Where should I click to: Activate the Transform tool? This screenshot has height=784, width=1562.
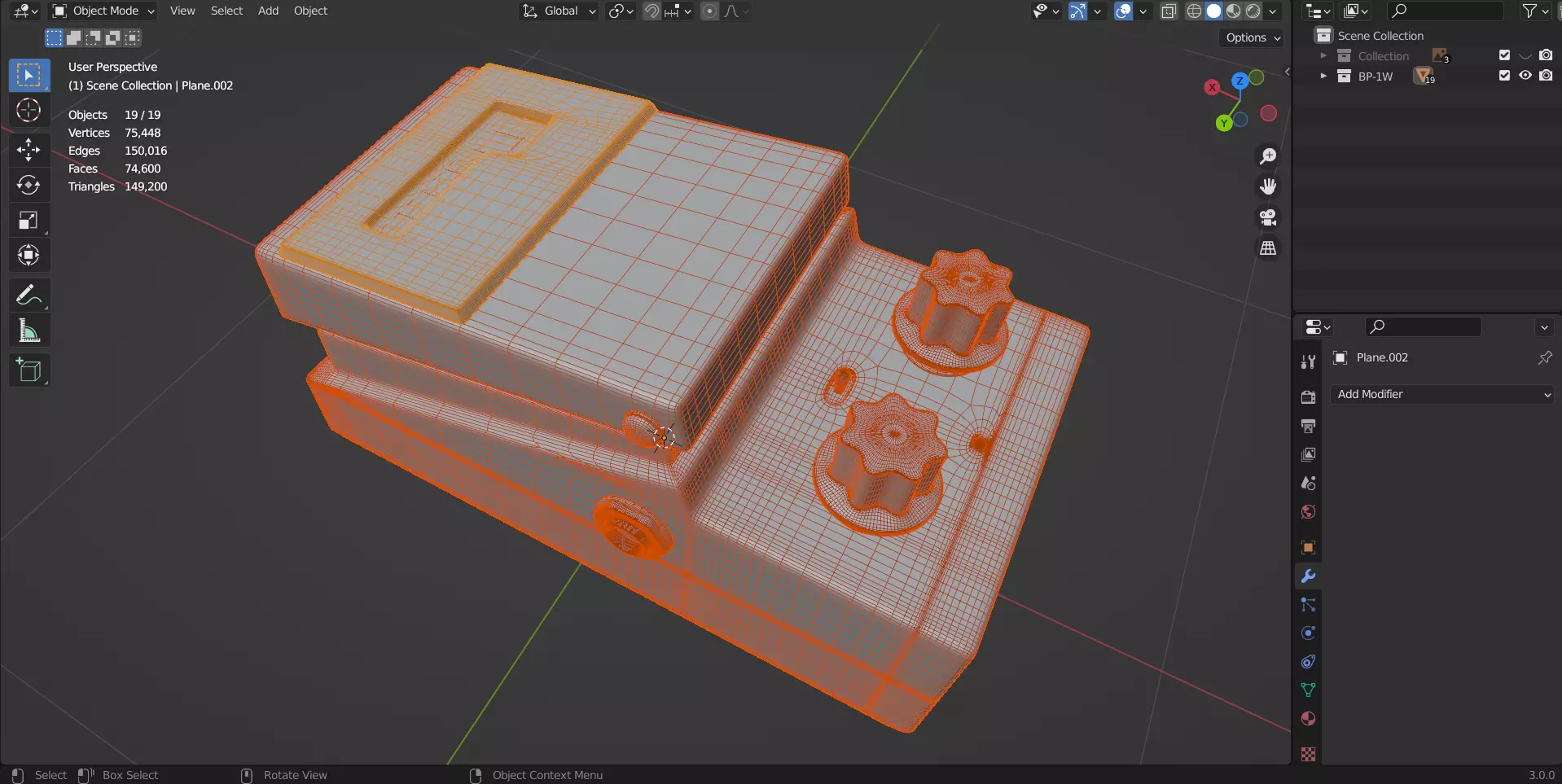pos(29,256)
